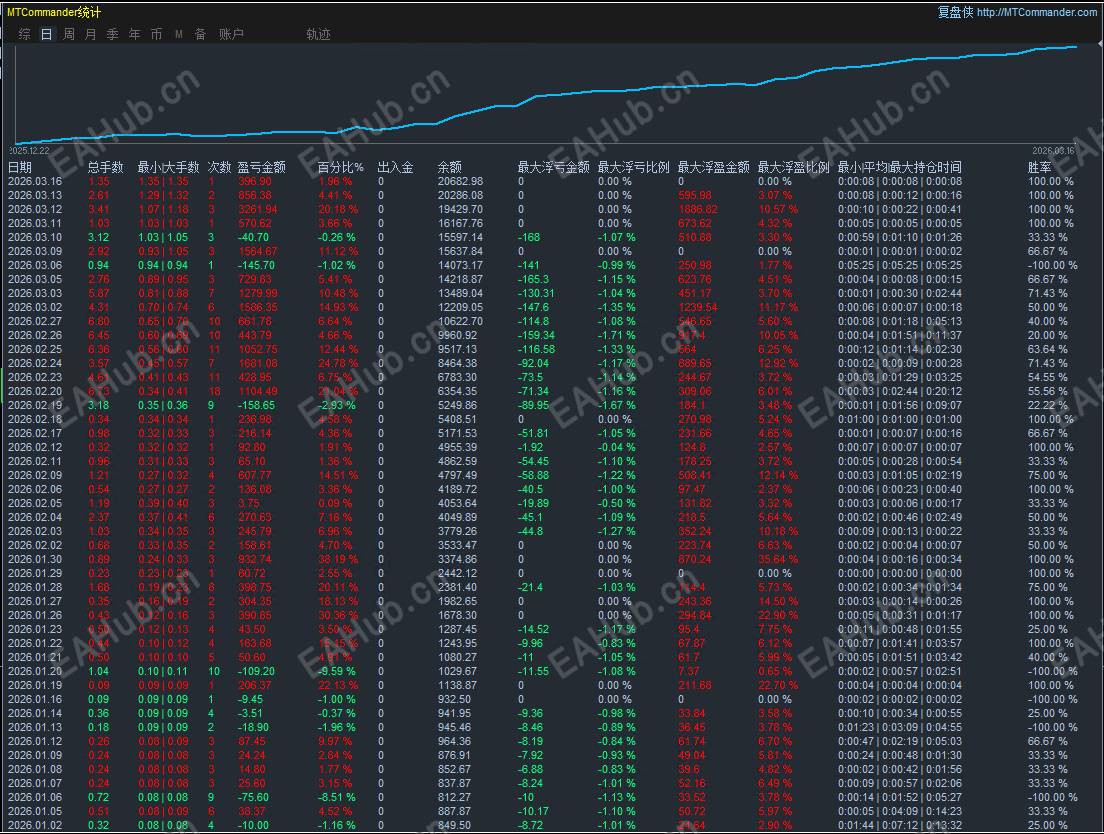1104x834 pixels.
Task: Click the 胜率 column header
Action: 1039,167
